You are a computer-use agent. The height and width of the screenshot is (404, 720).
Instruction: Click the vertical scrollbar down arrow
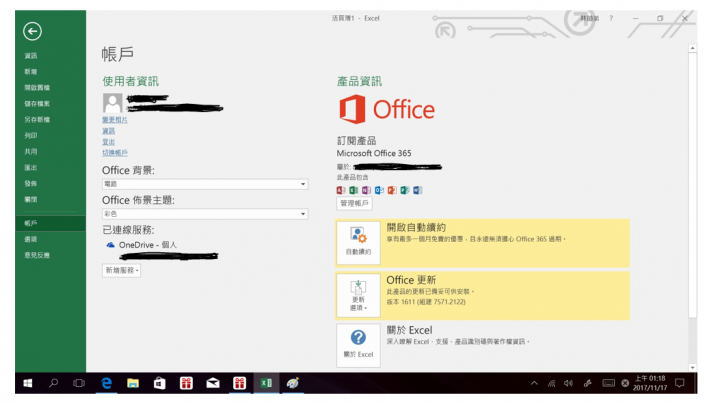(x=692, y=367)
